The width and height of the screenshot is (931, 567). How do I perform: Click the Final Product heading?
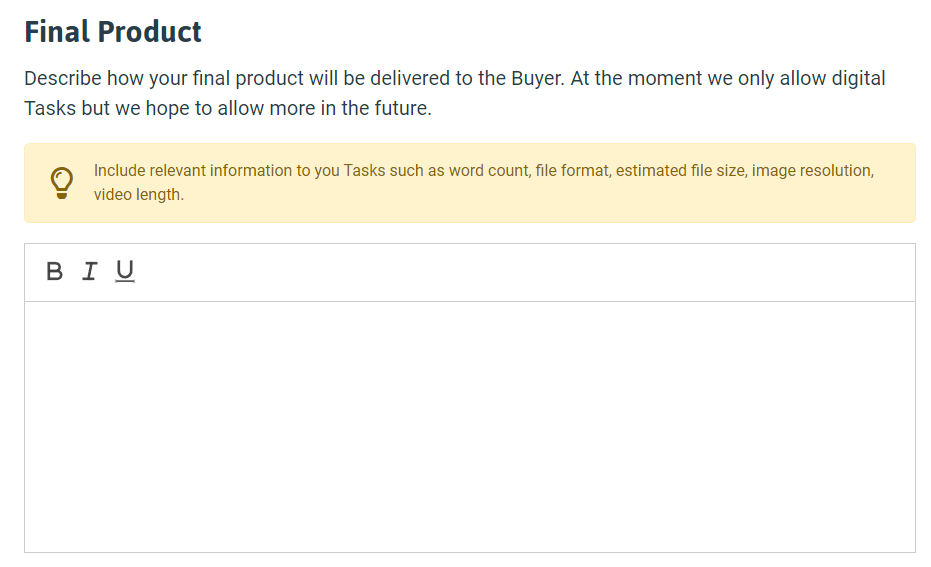[113, 31]
